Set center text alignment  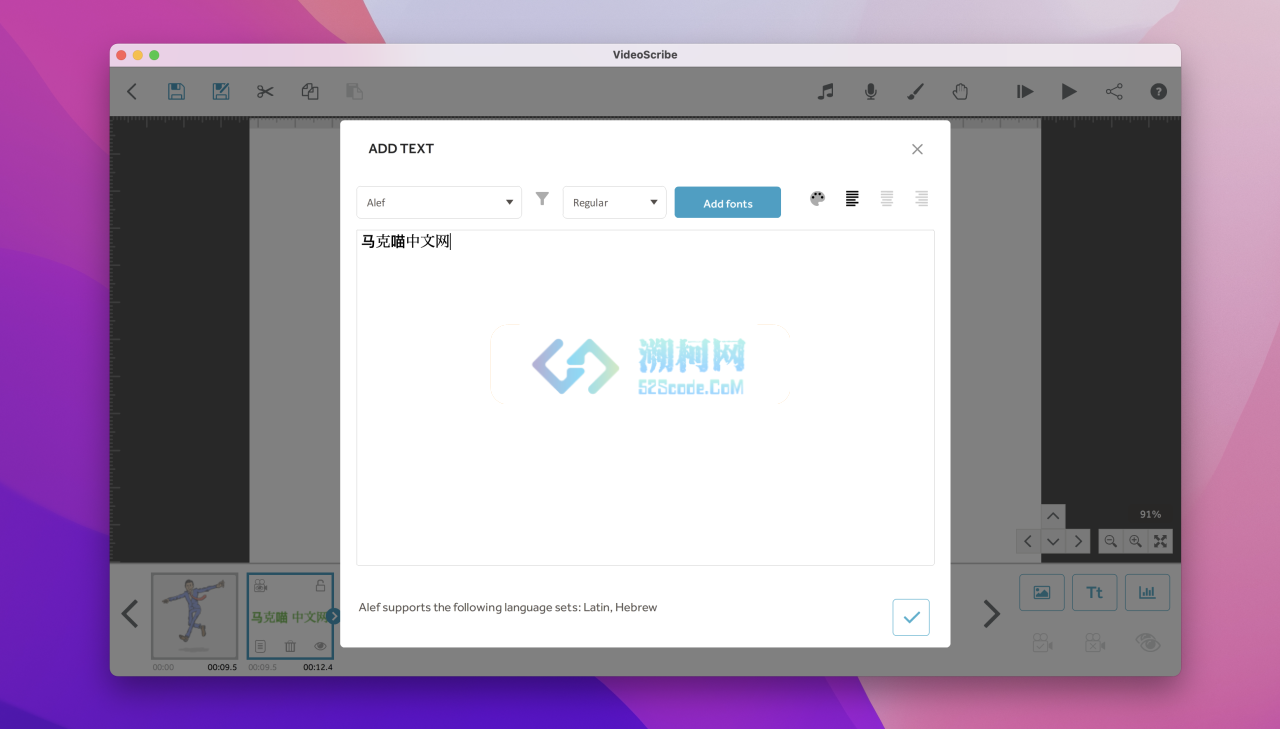click(x=887, y=199)
